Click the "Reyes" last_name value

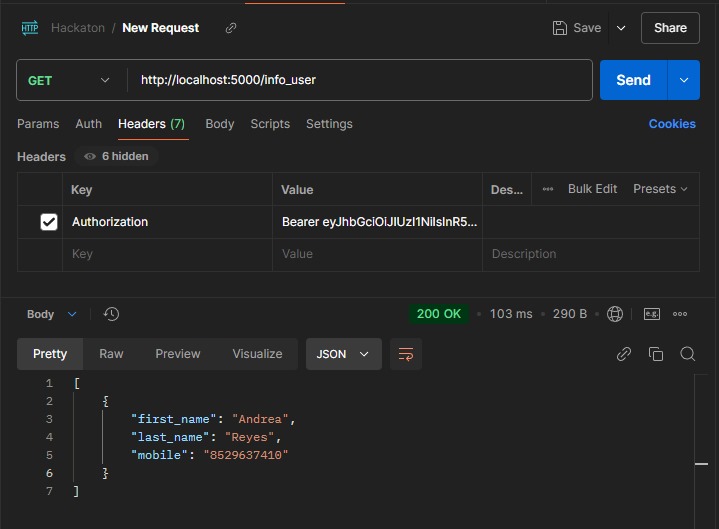click(x=249, y=437)
